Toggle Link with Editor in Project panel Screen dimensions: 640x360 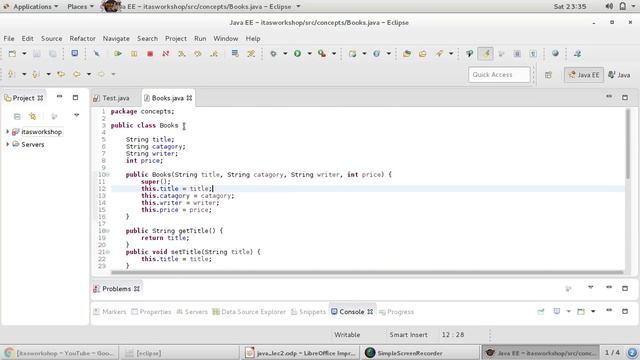33,116
